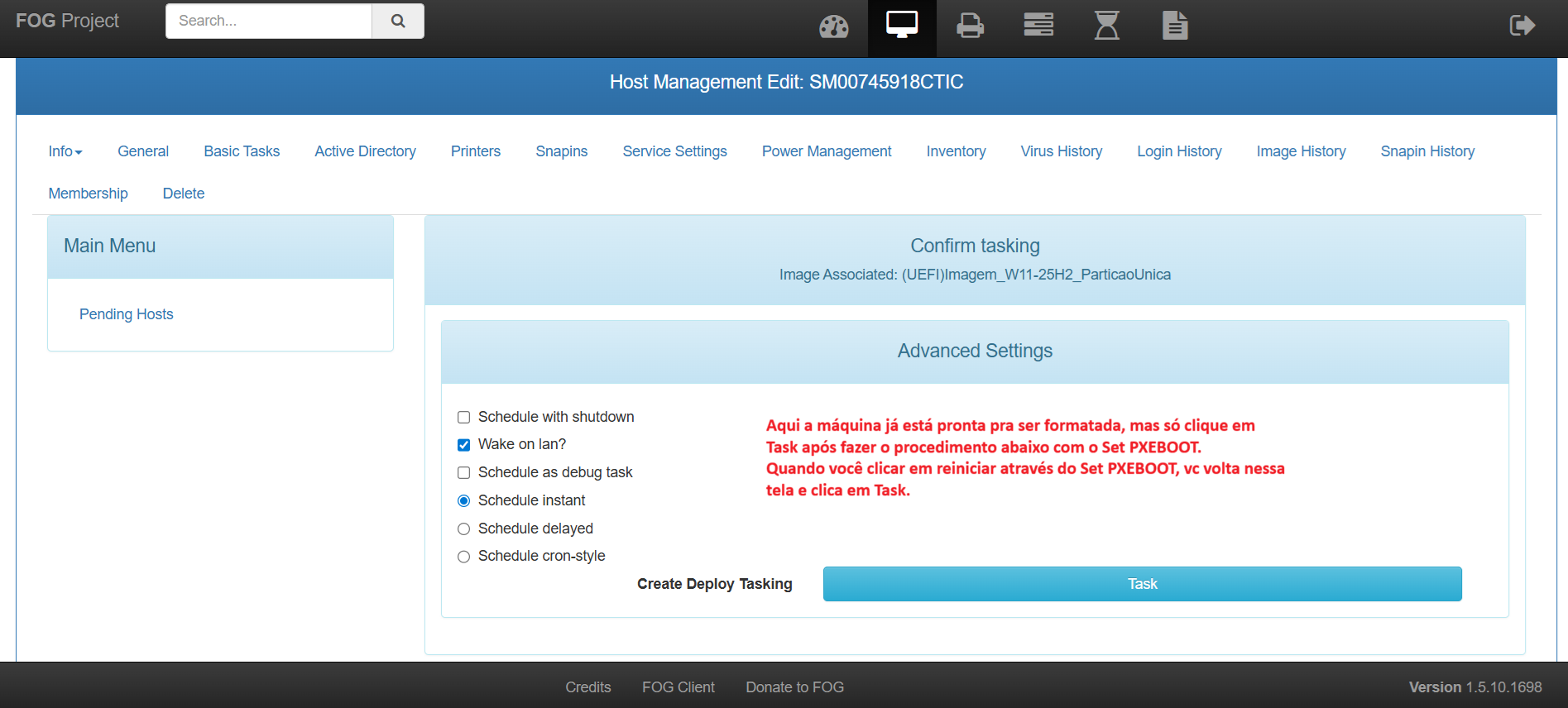The image size is (1568, 708).
Task: Open the Storage server icon
Action: 1038,26
